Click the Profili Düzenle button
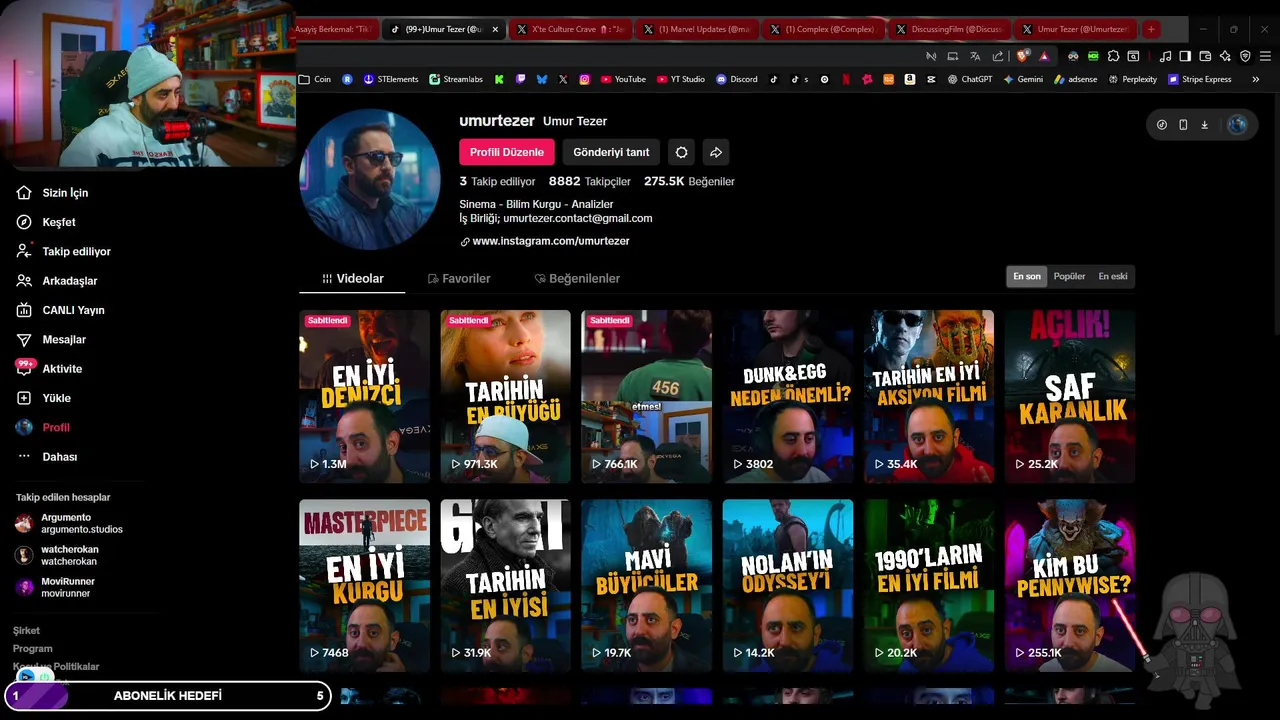The width and height of the screenshot is (1280, 720). (x=507, y=152)
